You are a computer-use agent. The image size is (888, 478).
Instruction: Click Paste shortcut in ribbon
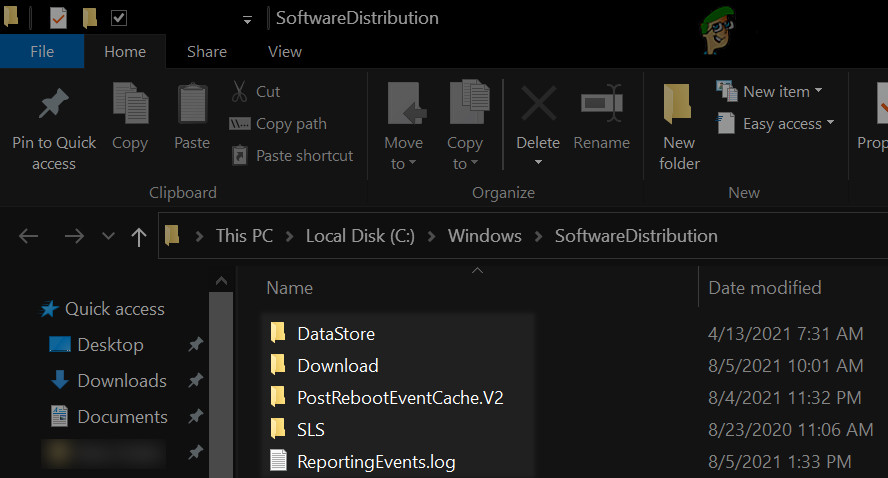click(x=291, y=156)
